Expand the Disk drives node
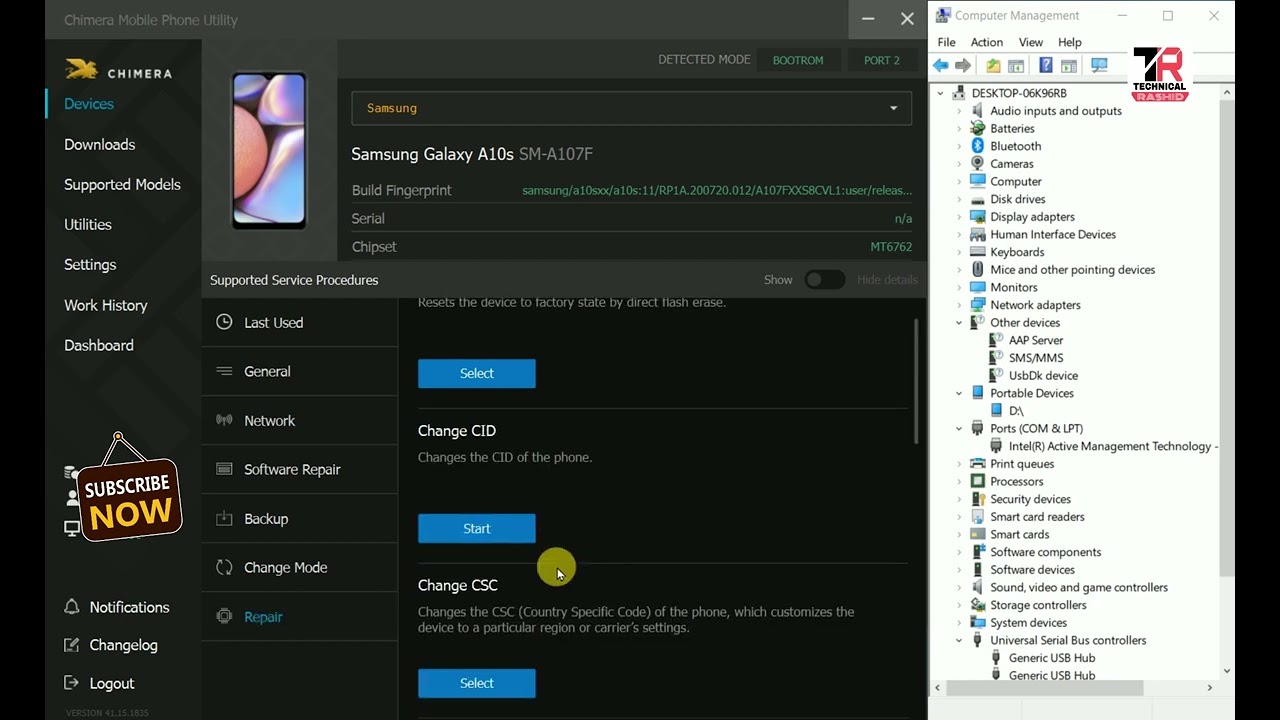This screenshot has width=1280, height=720. [x=959, y=199]
